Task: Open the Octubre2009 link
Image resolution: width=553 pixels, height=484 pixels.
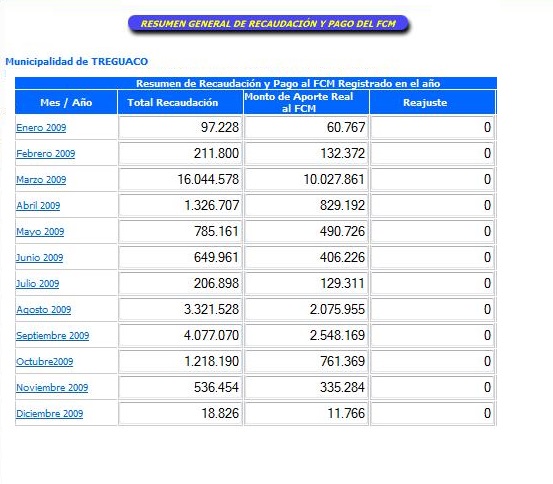Action: click(45, 362)
